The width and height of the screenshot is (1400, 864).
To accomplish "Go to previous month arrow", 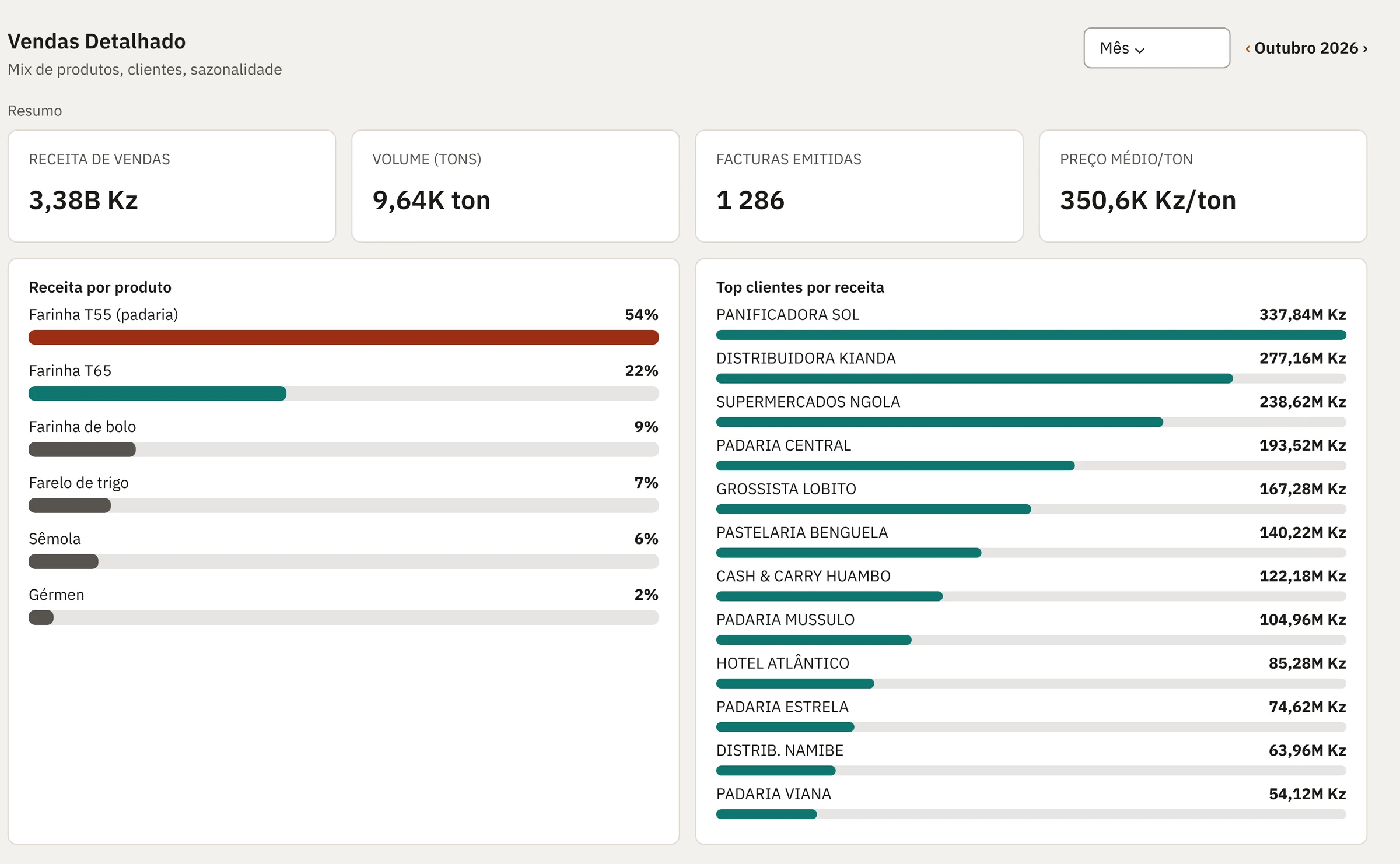I will (1247, 48).
